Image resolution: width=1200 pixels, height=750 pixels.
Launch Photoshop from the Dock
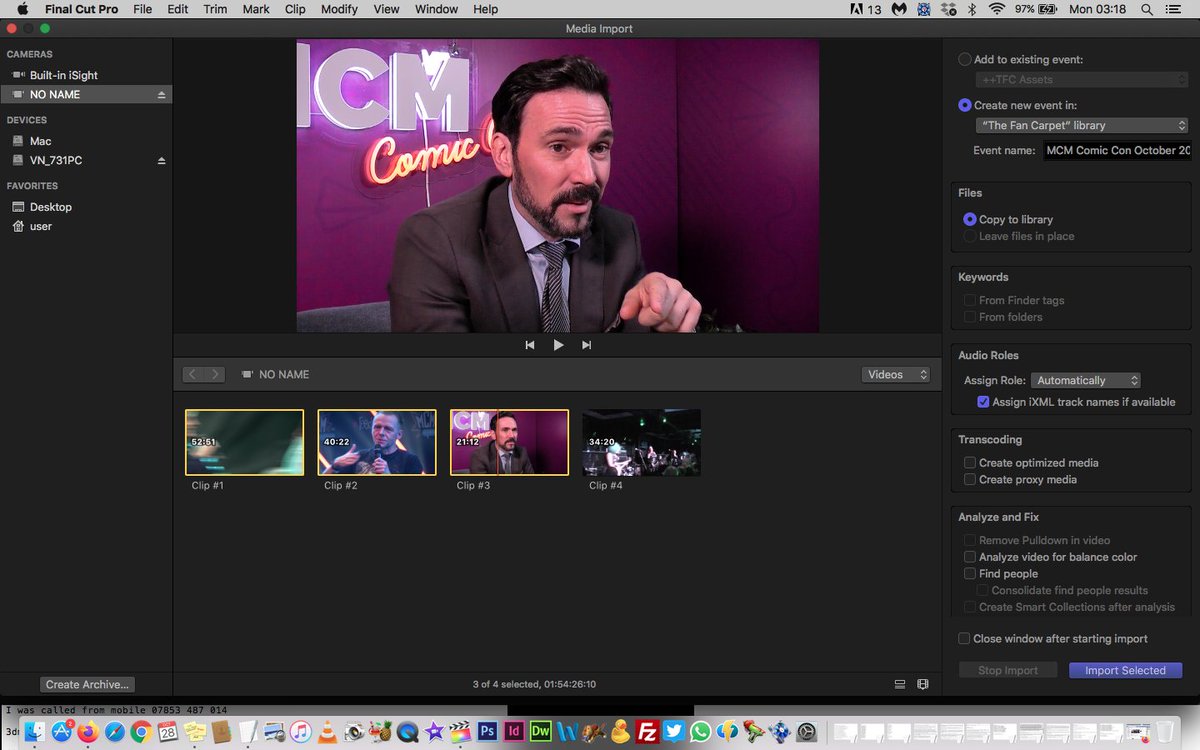tap(488, 731)
